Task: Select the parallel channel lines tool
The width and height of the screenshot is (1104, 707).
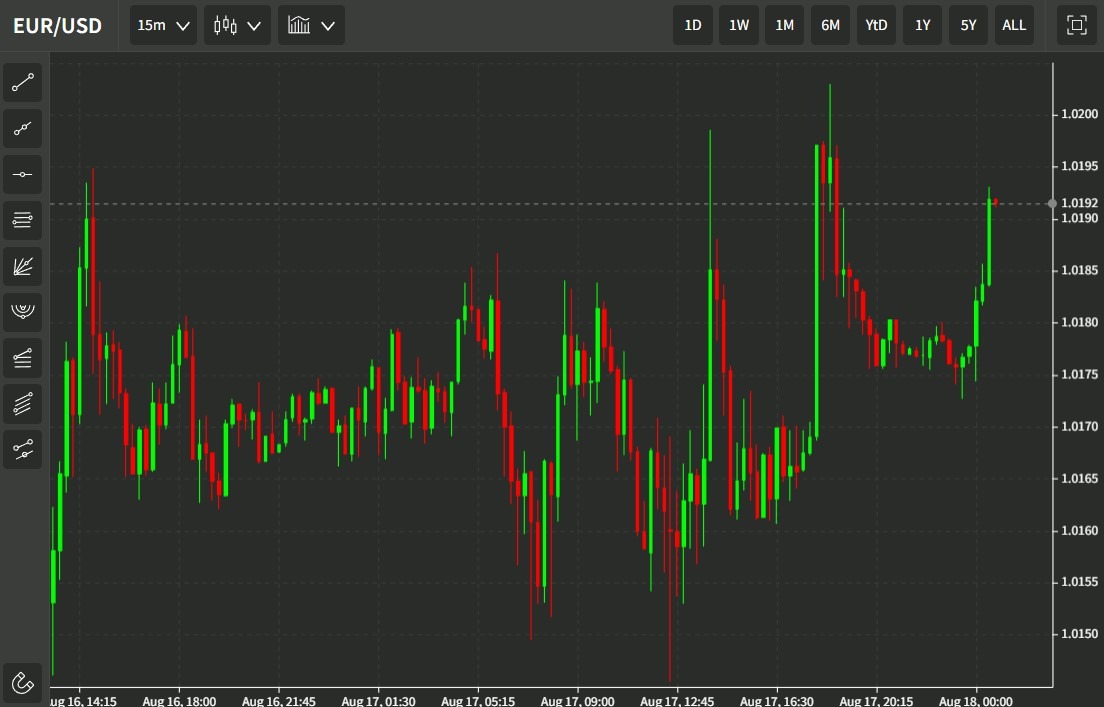Action: click(23, 403)
